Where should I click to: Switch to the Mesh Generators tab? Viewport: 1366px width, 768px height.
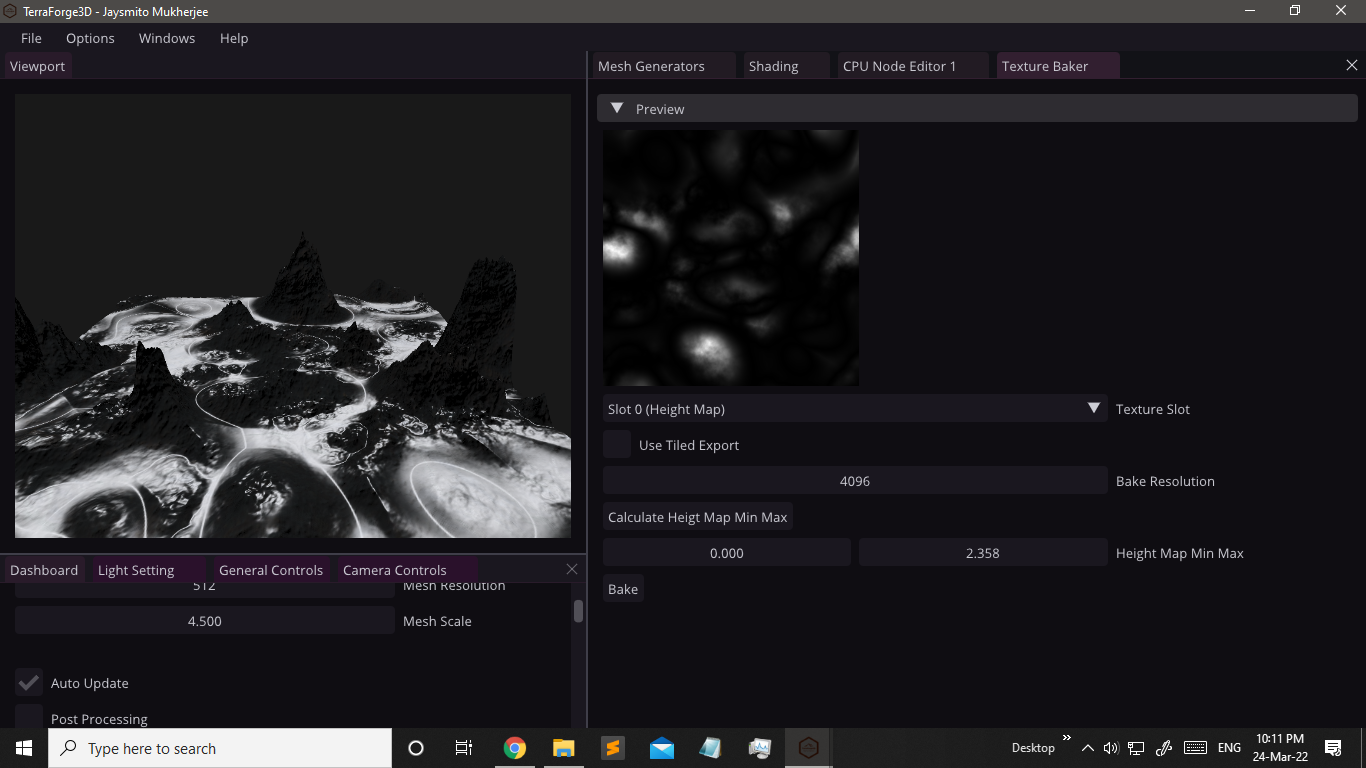pyautogui.click(x=652, y=66)
